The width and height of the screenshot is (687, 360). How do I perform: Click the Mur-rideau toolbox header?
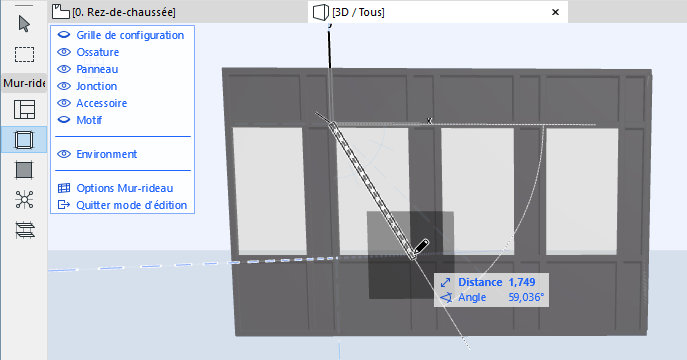coord(24,83)
